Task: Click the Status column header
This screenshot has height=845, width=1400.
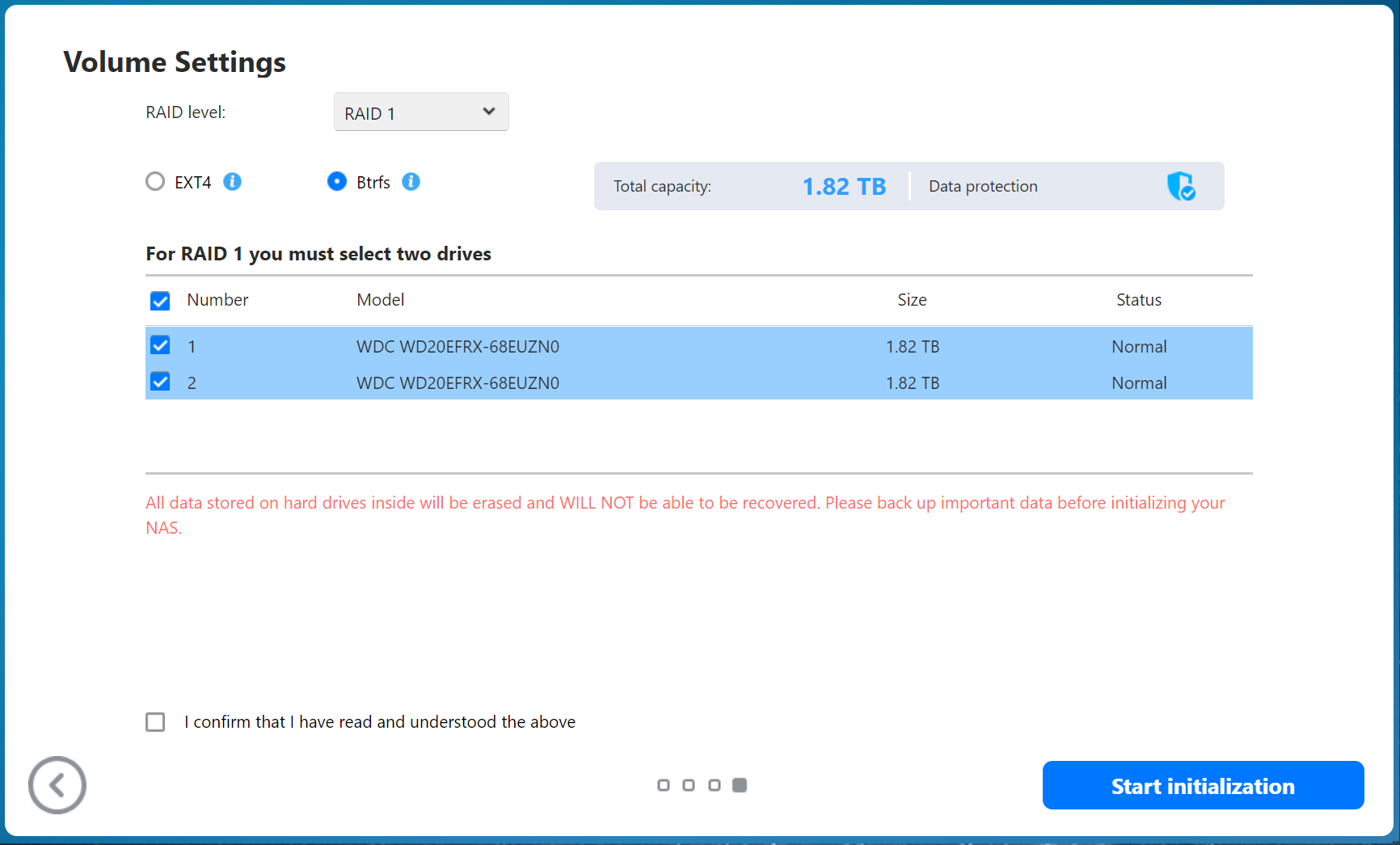Action: tap(1138, 300)
